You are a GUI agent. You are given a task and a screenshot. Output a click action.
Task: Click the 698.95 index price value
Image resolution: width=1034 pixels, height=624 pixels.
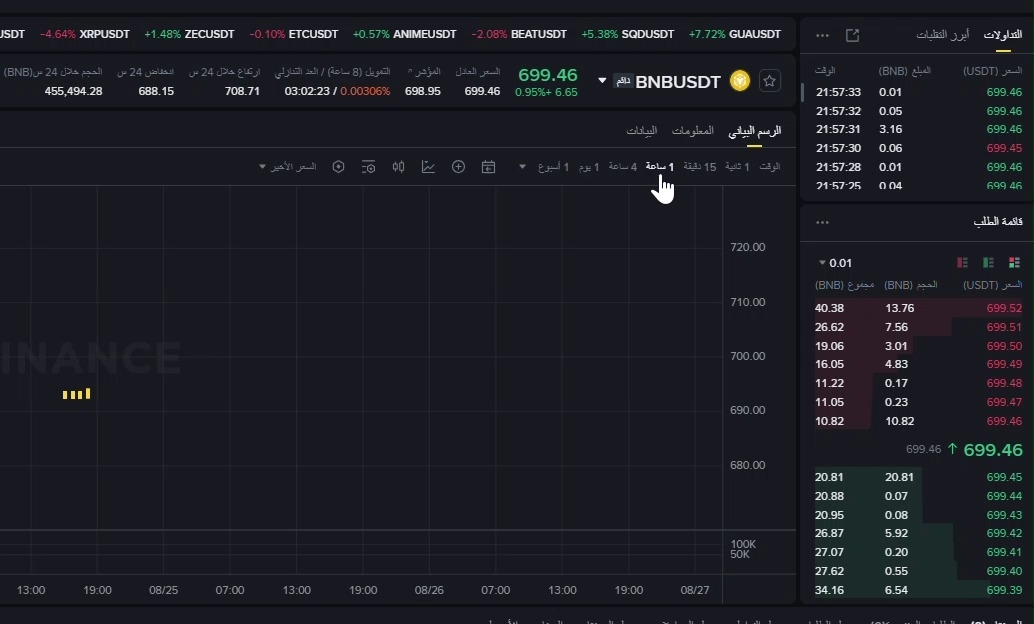pos(423,91)
